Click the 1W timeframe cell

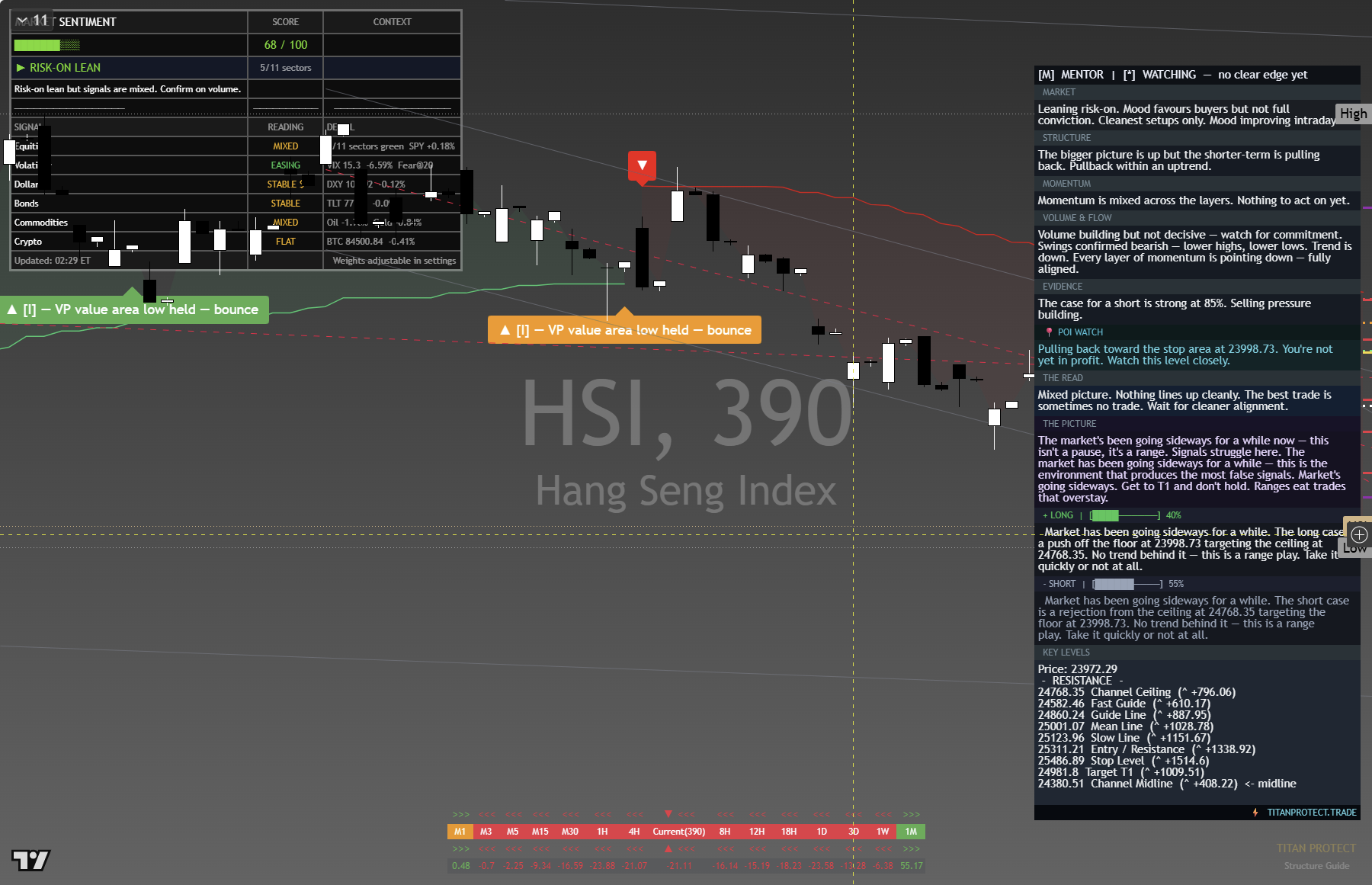(883, 832)
